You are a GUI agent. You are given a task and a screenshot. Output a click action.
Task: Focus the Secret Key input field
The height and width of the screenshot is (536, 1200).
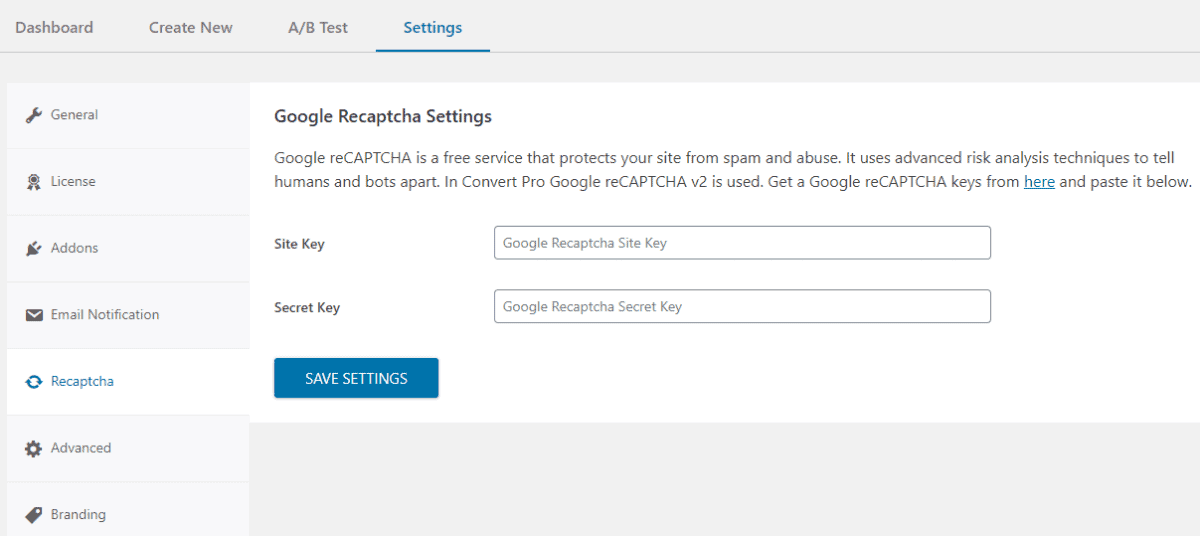[742, 306]
